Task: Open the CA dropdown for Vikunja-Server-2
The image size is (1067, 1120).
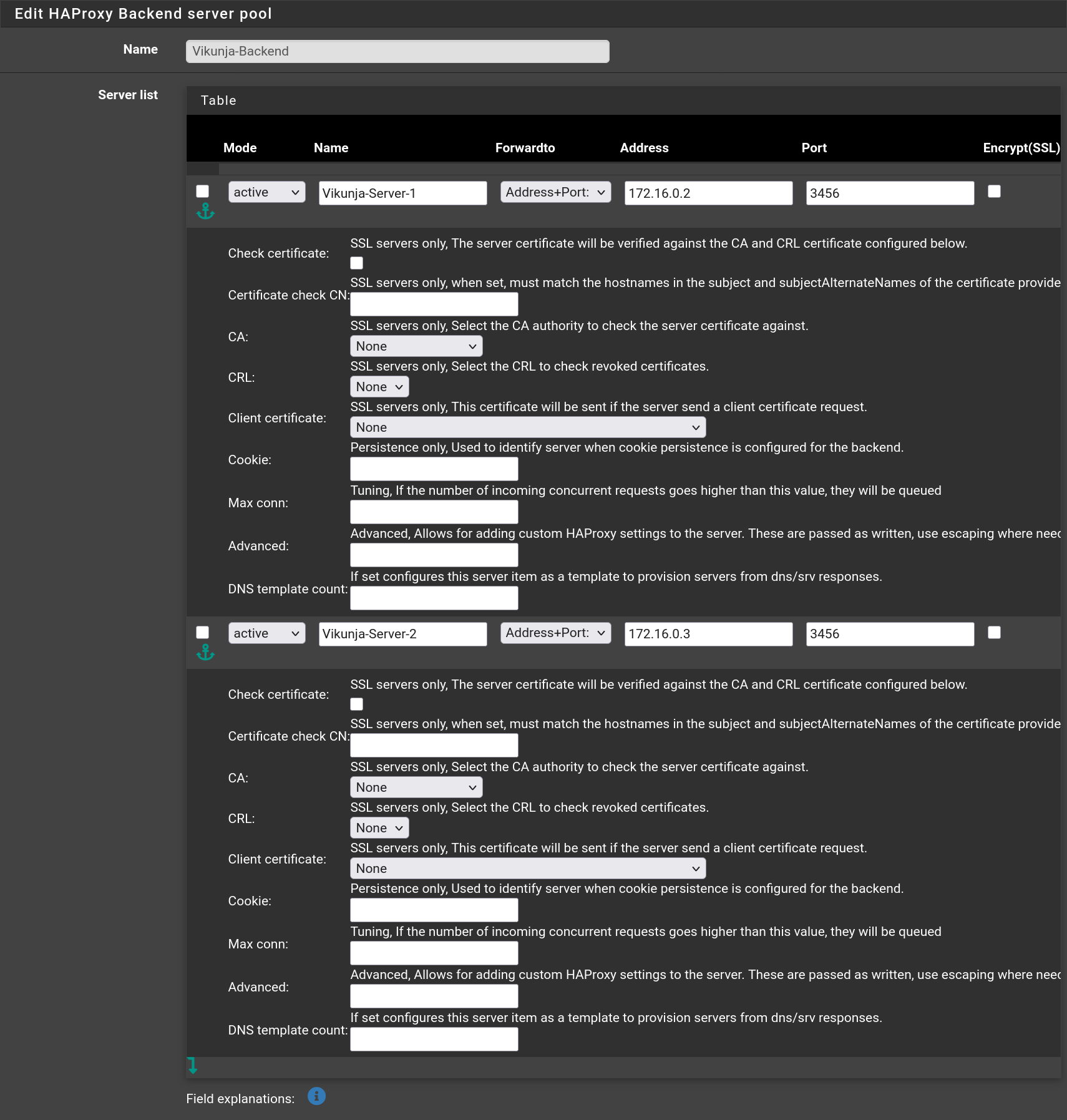Action: pos(416,787)
